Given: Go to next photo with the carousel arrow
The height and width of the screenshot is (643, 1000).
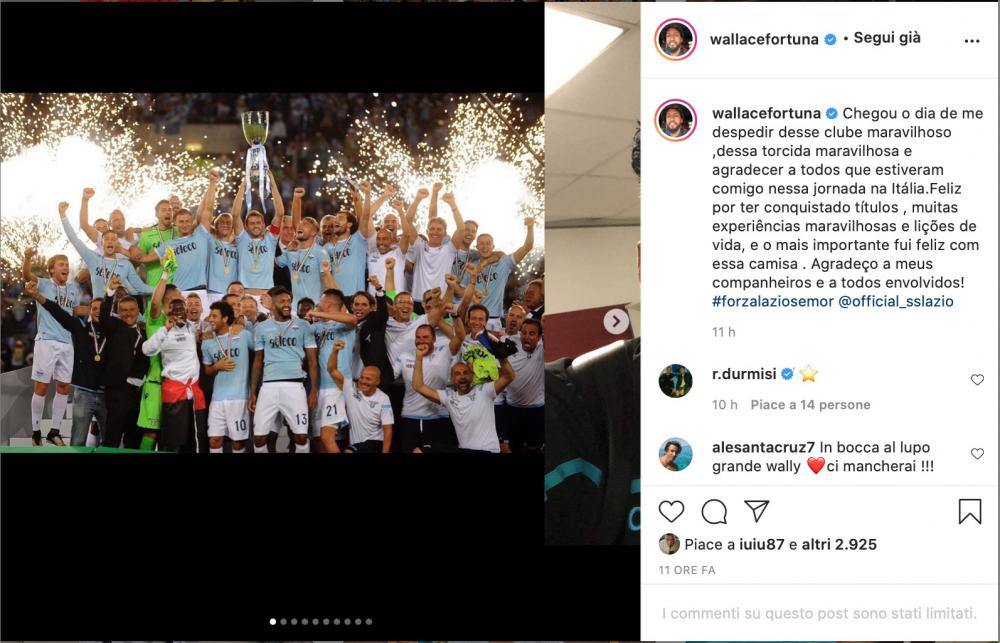Looking at the screenshot, I should point(615,322).
